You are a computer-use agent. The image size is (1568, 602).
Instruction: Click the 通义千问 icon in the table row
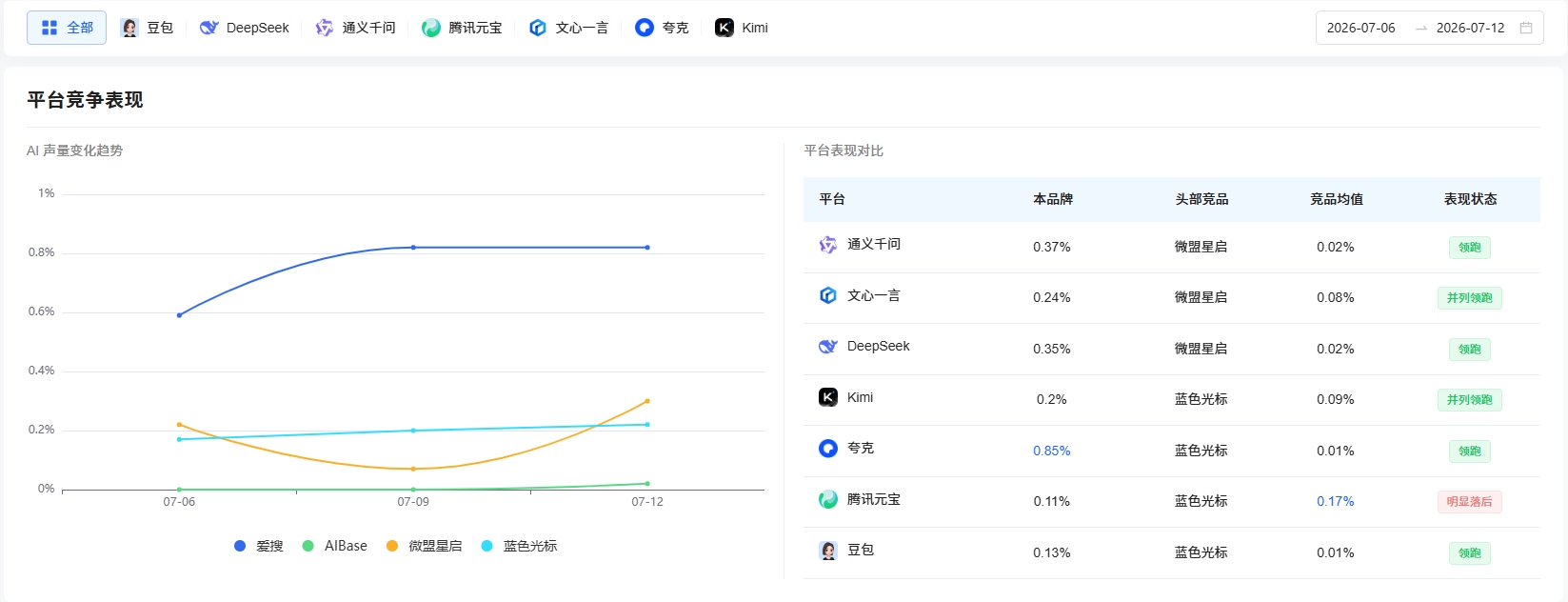[828, 245]
